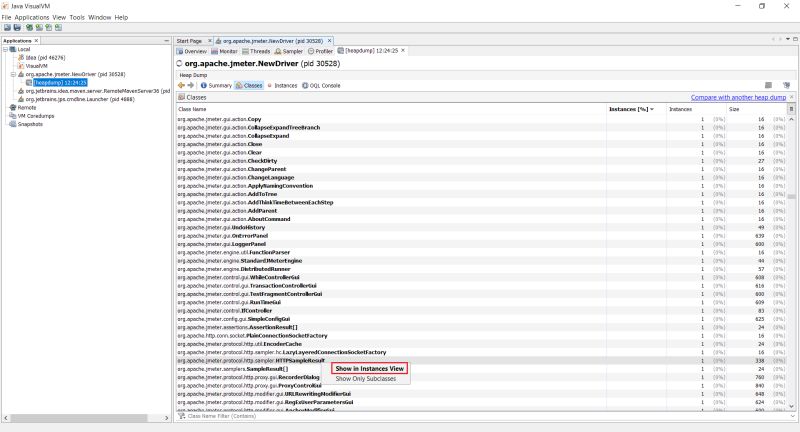Close the Start Page tab

209,40
